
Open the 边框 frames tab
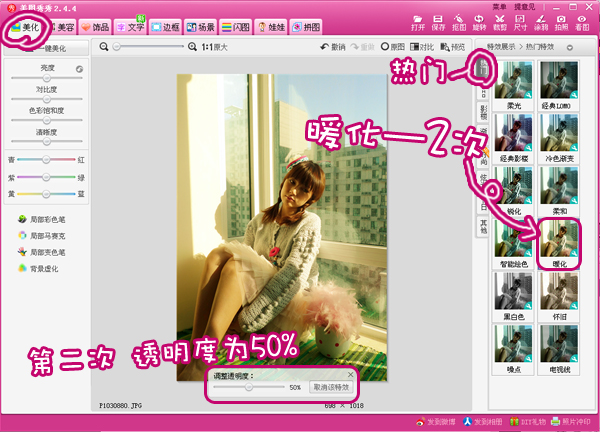(x=168, y=27)
